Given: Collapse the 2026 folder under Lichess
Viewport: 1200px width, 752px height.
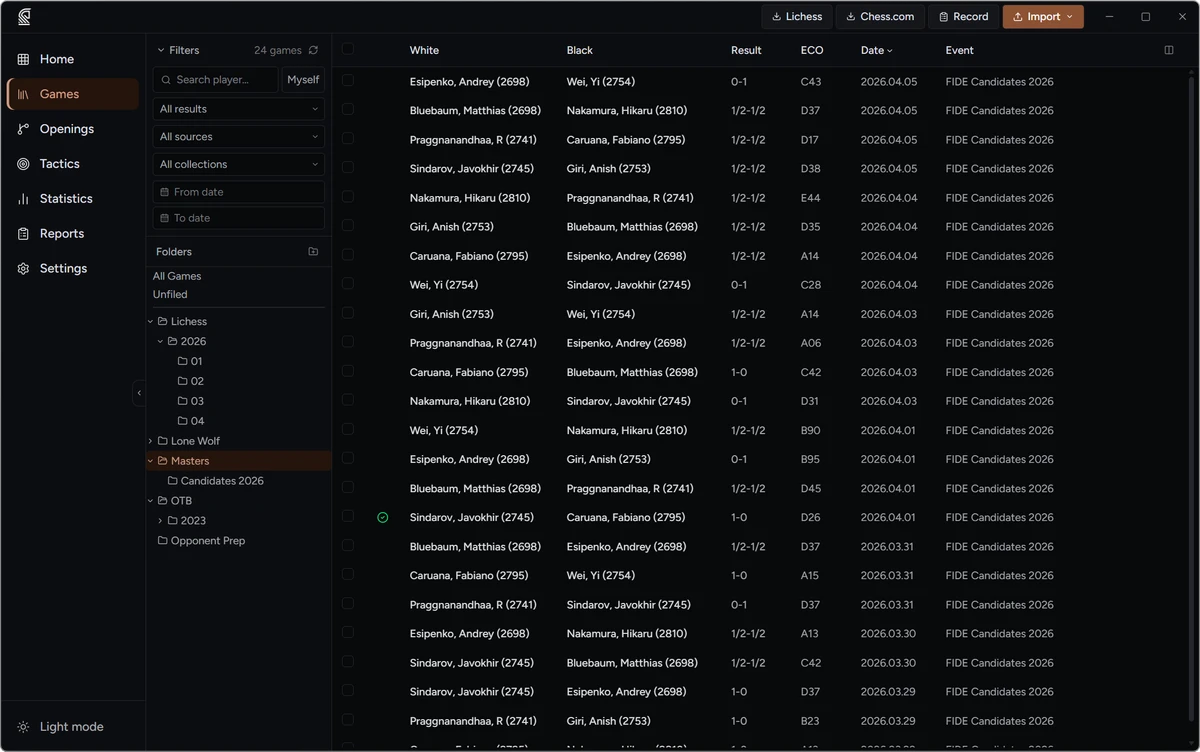Looking at the screenshot, I should (160, 342).
